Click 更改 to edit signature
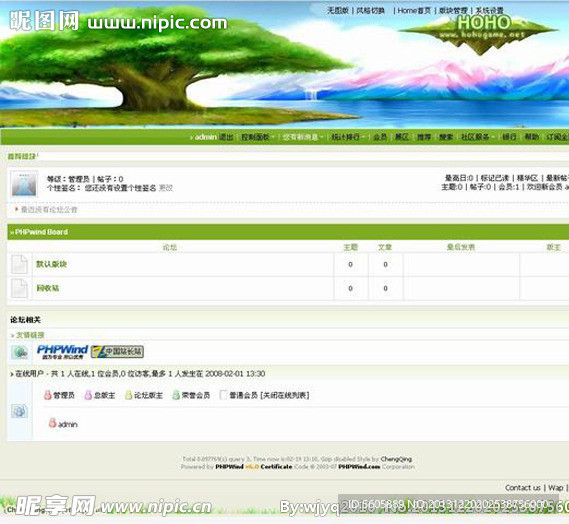 (166, 188)
